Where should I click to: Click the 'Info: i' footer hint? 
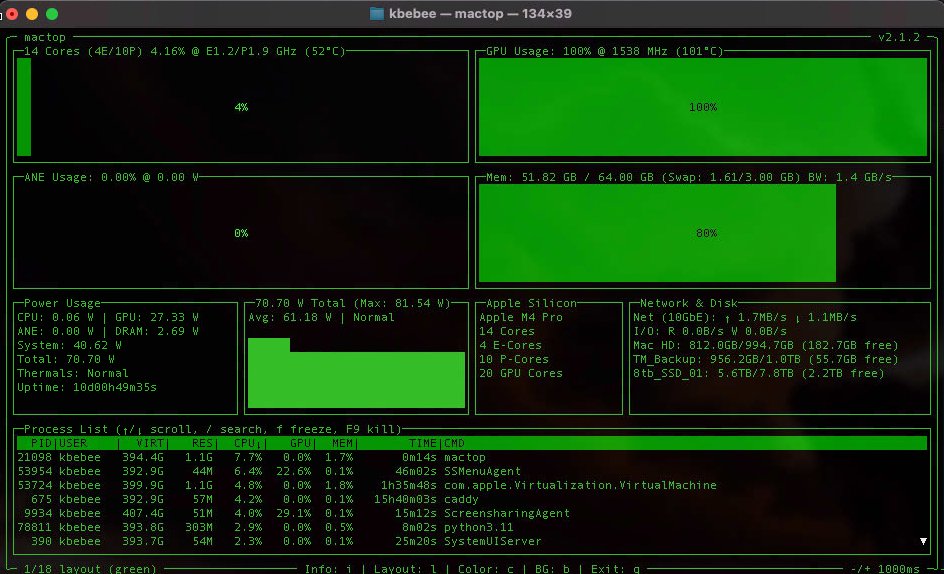pyautogui.click(x=328, y=569)
